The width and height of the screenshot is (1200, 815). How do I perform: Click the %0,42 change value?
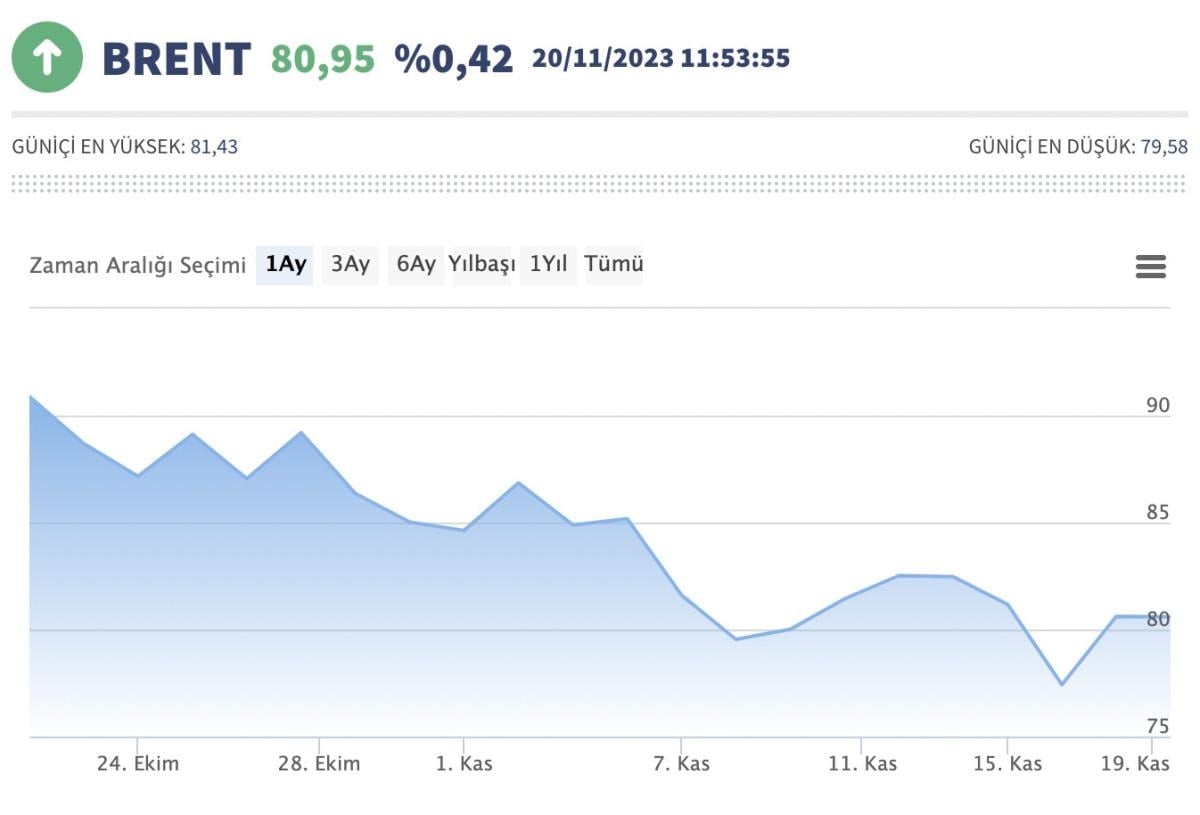coord(453,59)
